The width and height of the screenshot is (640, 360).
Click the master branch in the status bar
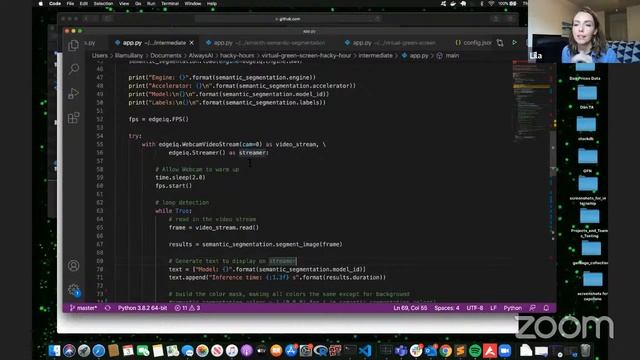(x=84, y=308)
